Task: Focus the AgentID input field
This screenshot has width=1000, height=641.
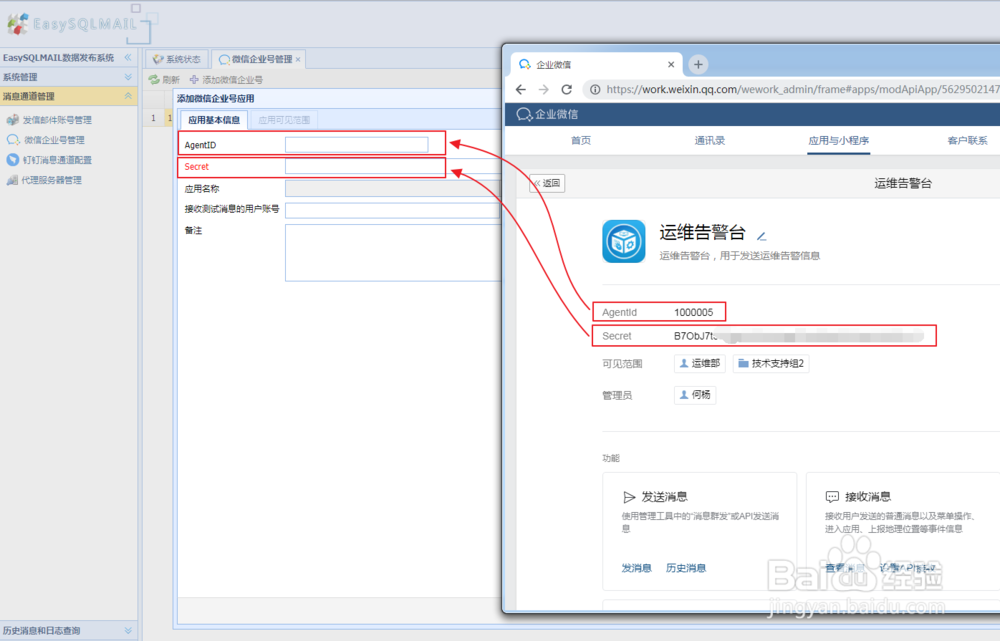Action: coord(357,145)
